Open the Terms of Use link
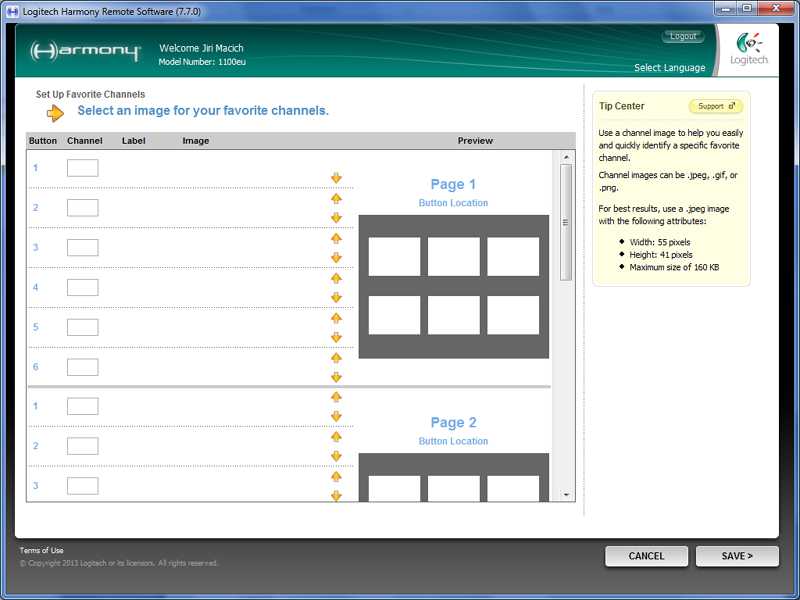The height and width of the screenshot is (600, 800). tap(41, 550)
